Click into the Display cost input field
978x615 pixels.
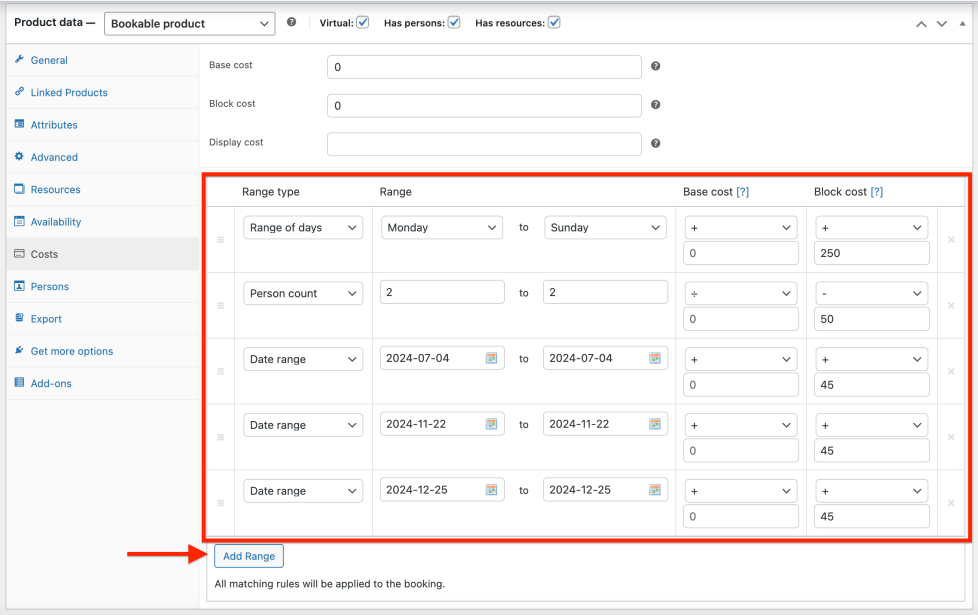[484, 144]
